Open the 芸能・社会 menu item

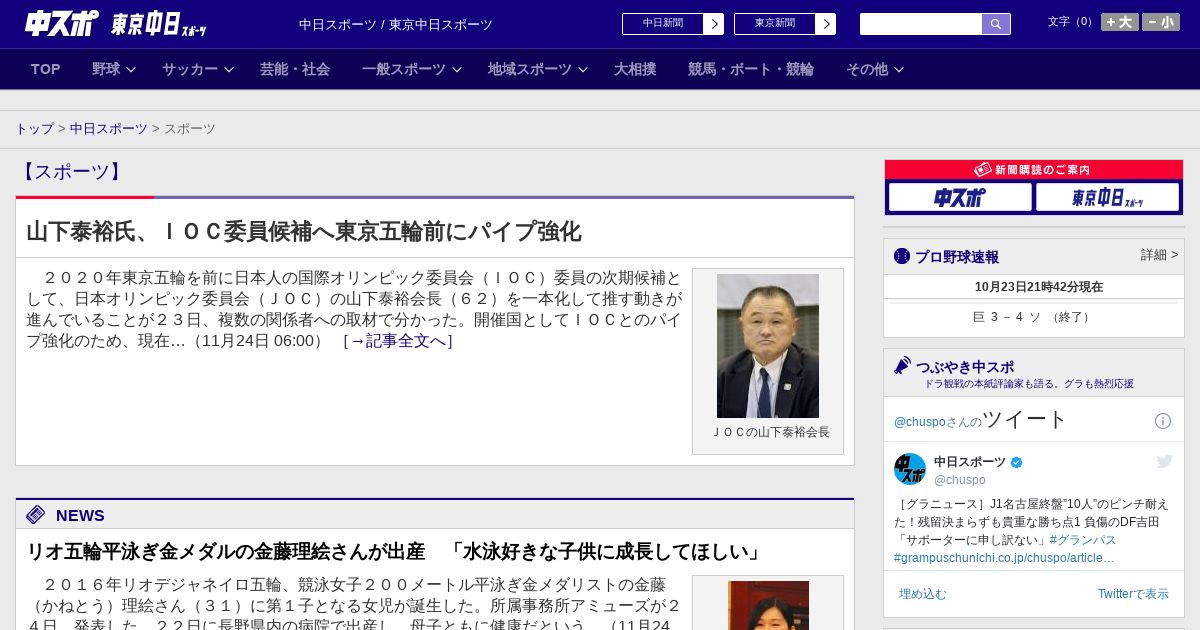point(295,69)
